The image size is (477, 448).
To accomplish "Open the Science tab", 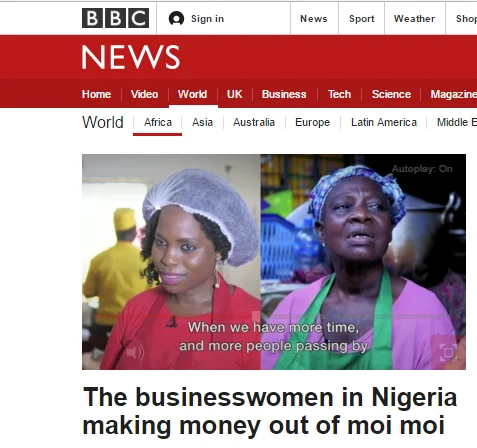I will pos(391,94).
